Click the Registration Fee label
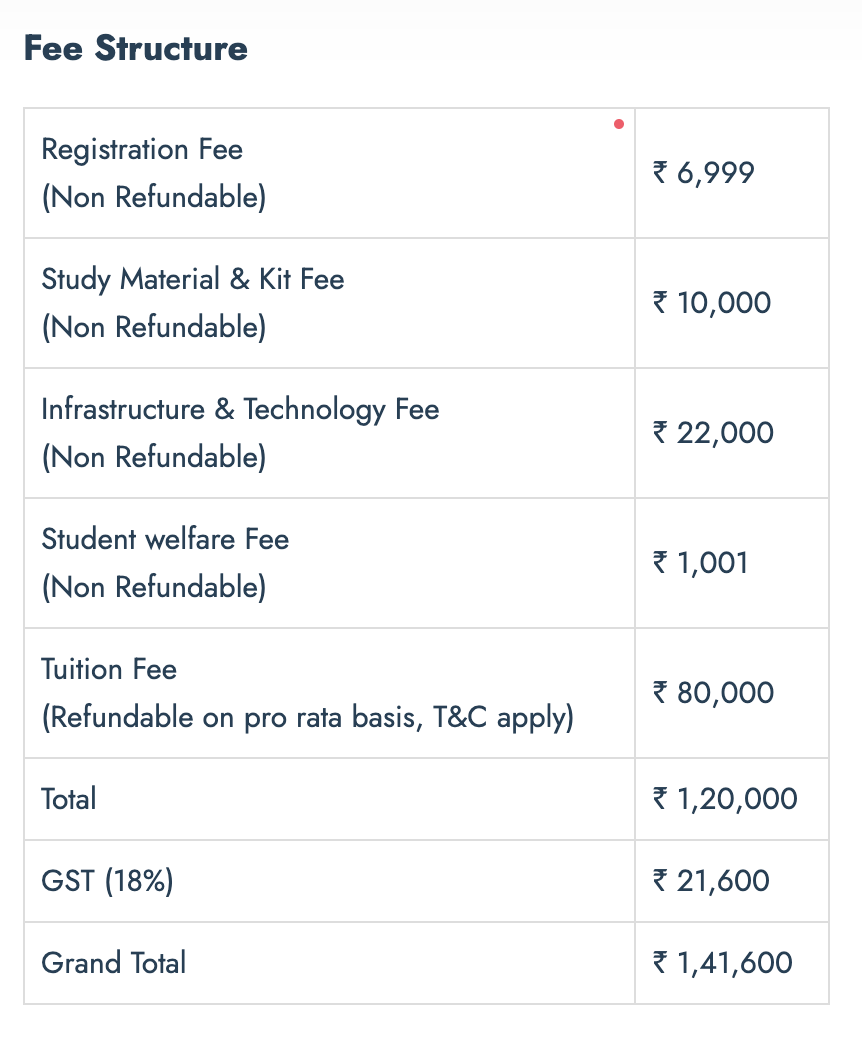Viewport: 862px width, 1038px height. click(x=142, y=150)
